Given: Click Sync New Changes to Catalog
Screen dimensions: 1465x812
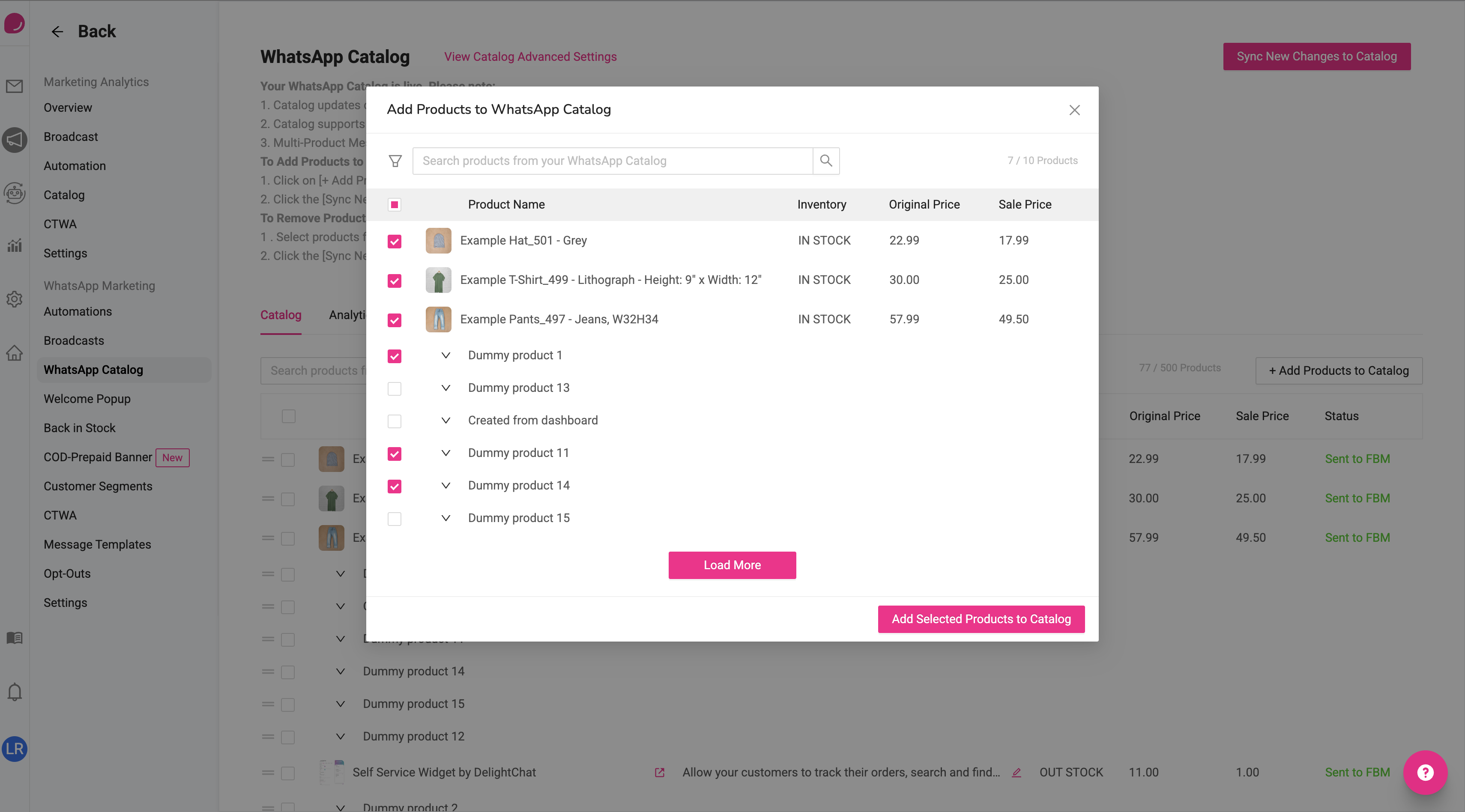Looking at the screenshot, I should point(1316,56).
